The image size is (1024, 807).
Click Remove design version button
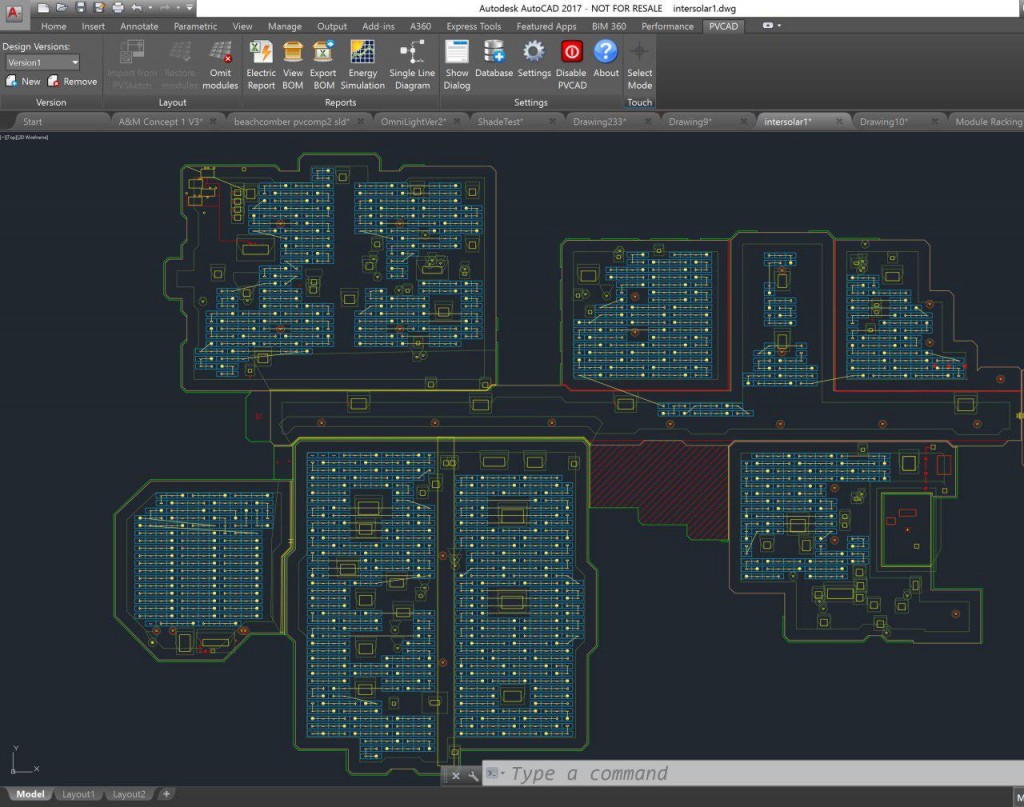[72, 82]
